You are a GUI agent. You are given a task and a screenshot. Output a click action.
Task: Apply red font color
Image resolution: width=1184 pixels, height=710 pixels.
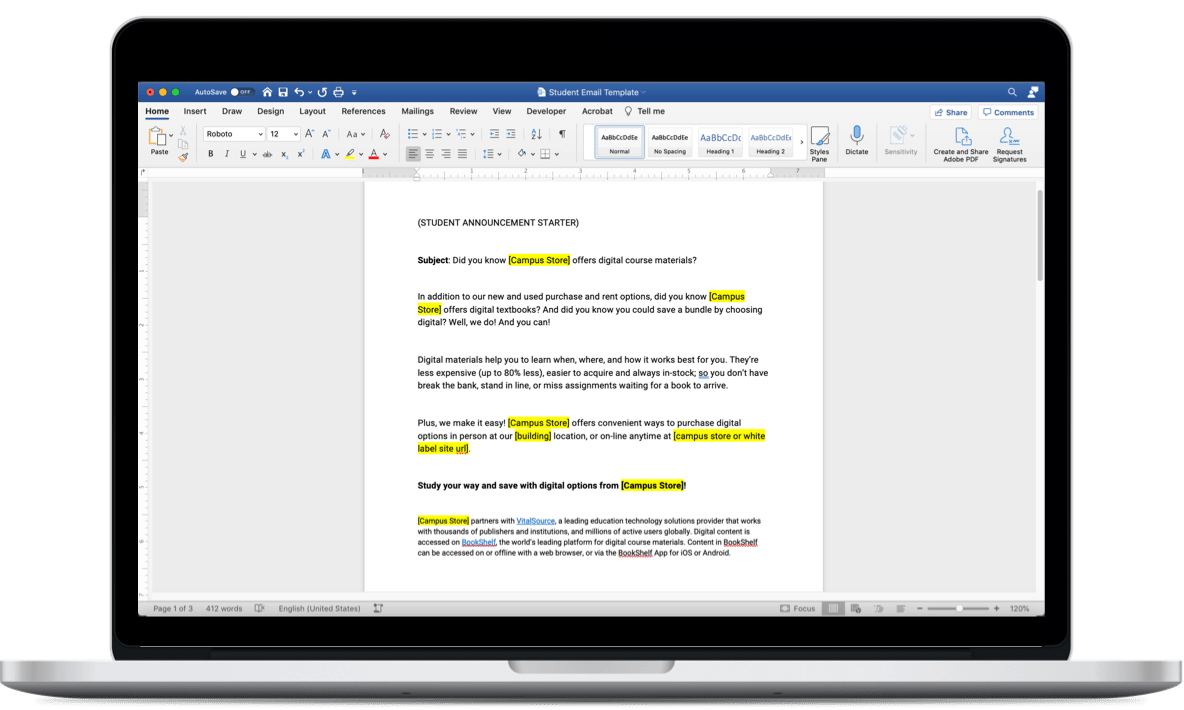click(x=374, y=154)
